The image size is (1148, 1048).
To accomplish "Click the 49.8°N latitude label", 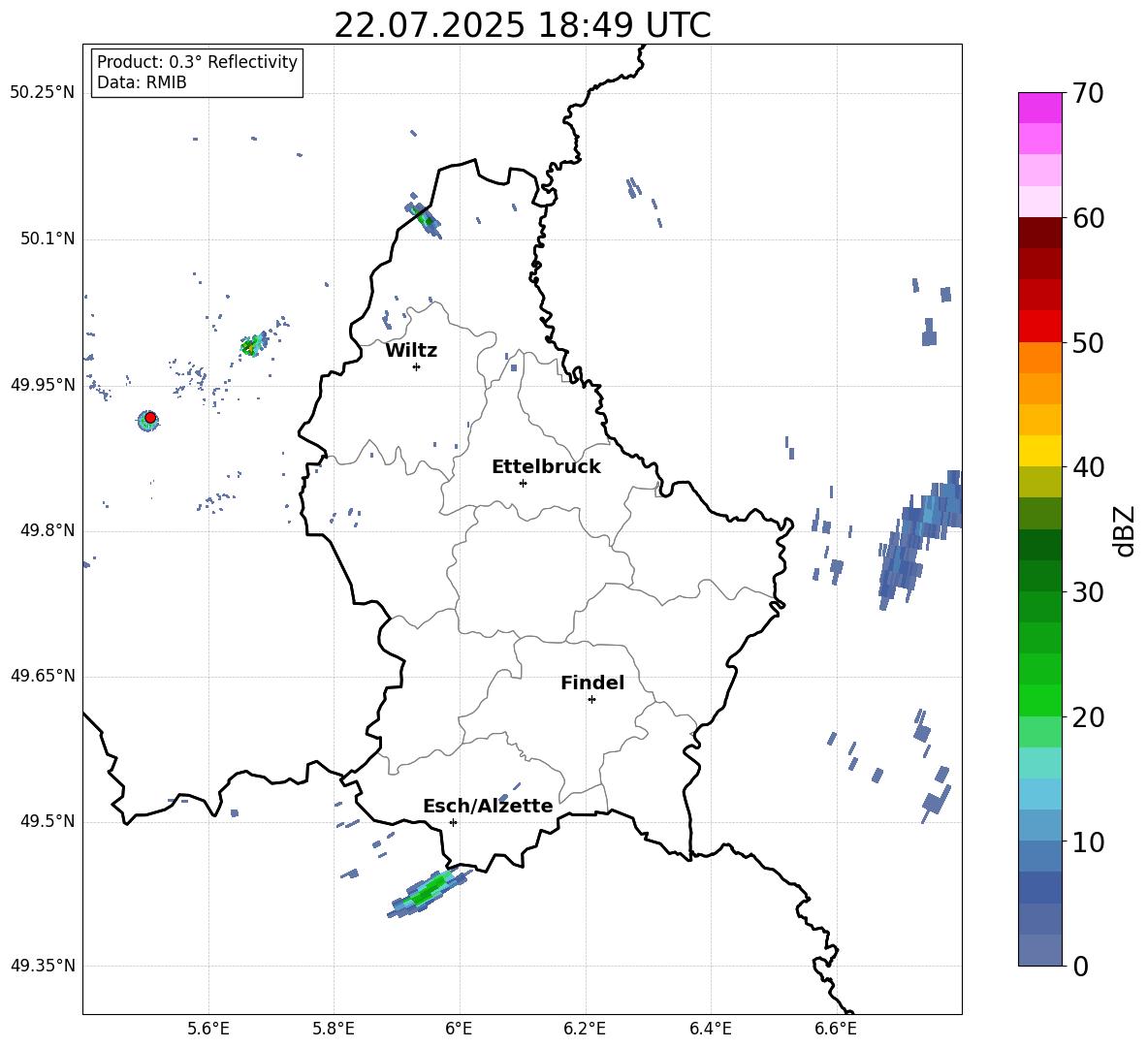I will pyautogui.click(x=47, y=530).
